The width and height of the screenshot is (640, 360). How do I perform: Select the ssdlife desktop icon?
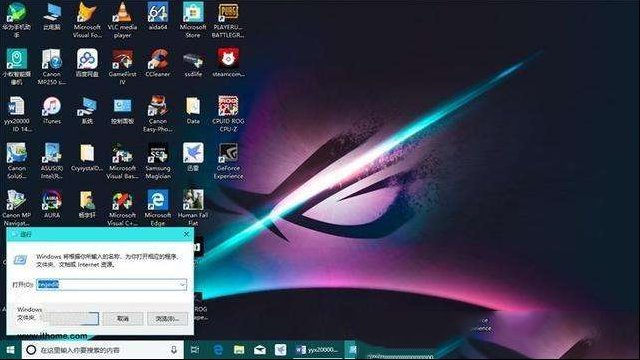pos(193,64)
